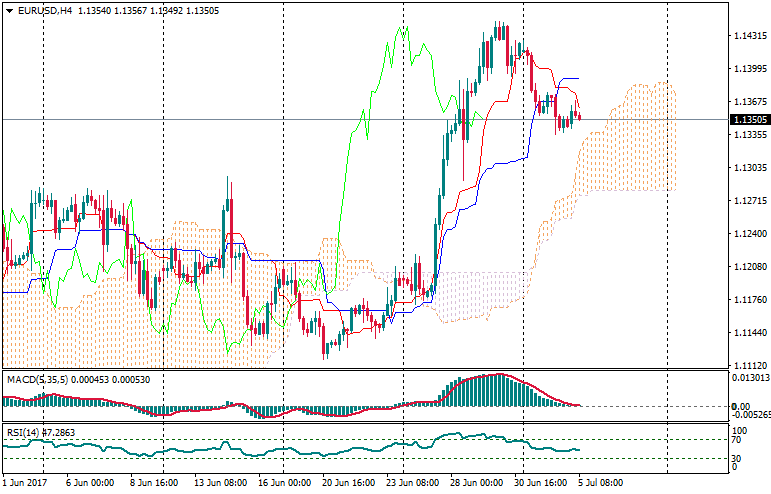Open the dropdown arrow beside EURUSD,H4
The height and width of the screenshot is (494, 771).
coord(7,10)
